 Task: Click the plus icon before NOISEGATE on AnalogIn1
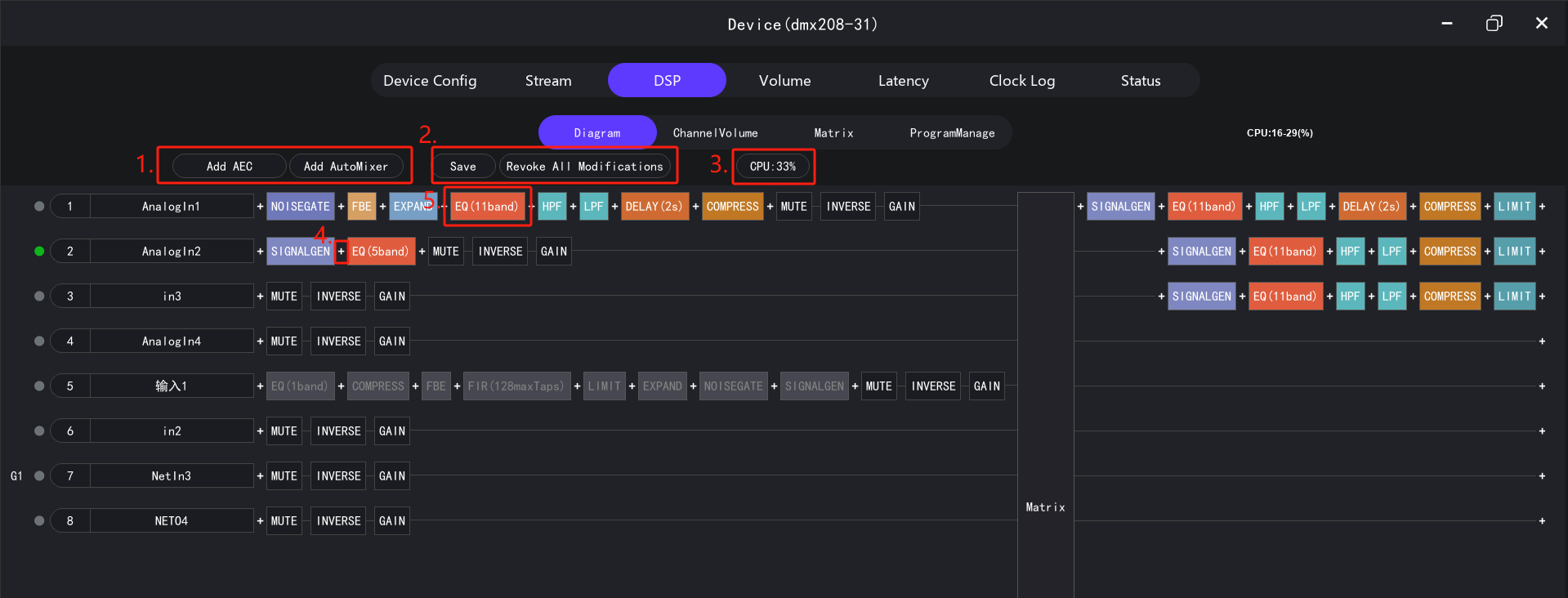[x=260, y=207]
